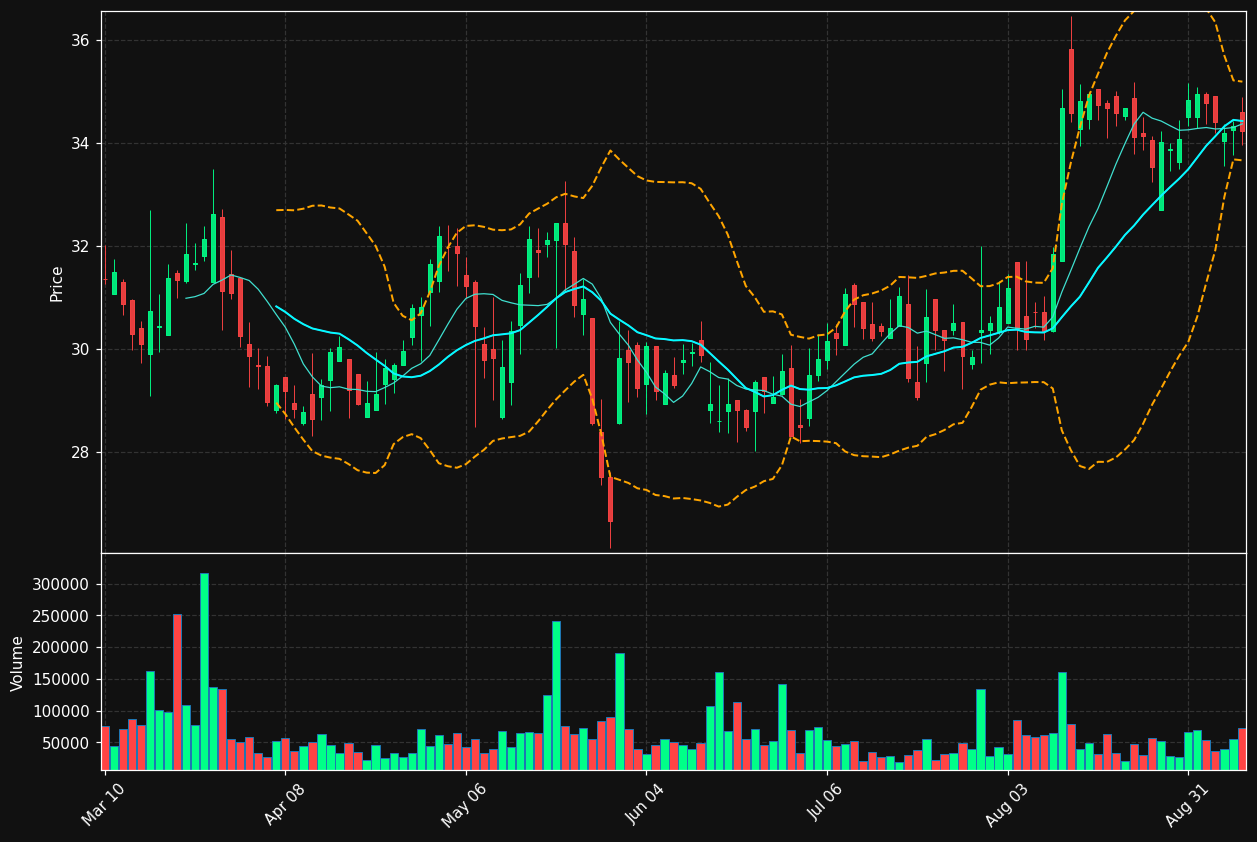Click the 28 price axis label
The height and width of the screenshot is (842, 1257).
pyautogui.click(x=80, y=453)
